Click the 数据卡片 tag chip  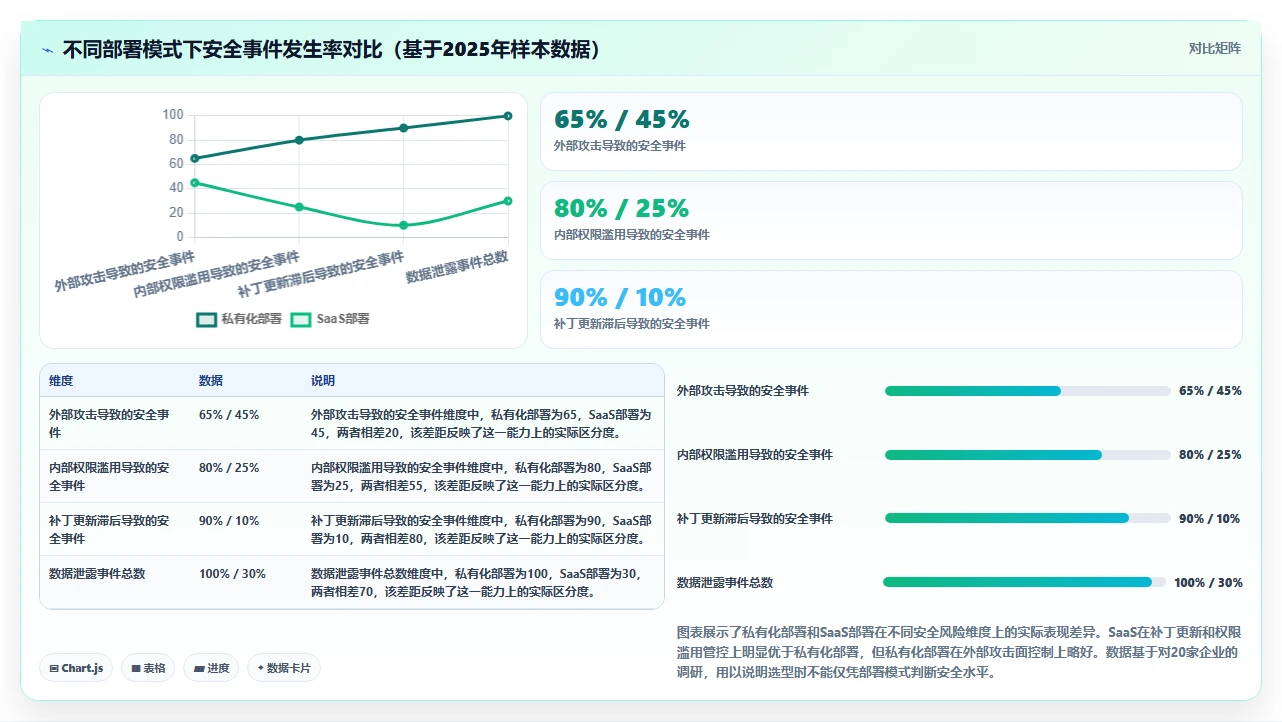(x=284, y=668)
